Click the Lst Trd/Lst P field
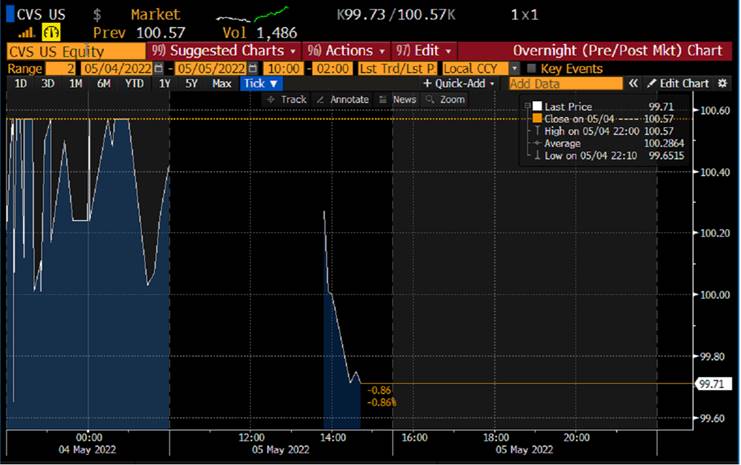Screen dimensions: 741x465 pyautogui.click(x=397, y=69)
